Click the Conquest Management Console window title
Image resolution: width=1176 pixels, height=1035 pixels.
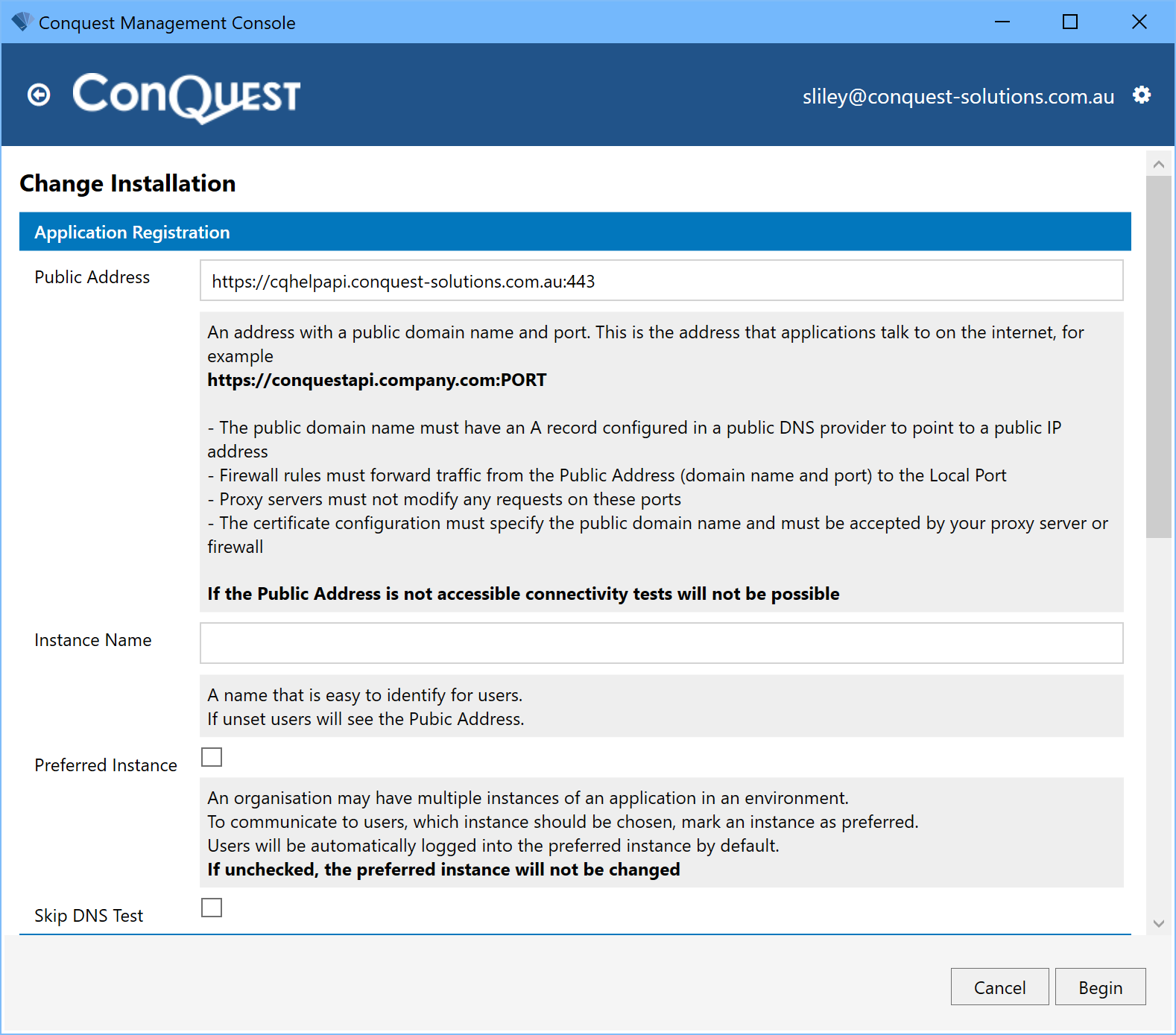tap(167, 23)
